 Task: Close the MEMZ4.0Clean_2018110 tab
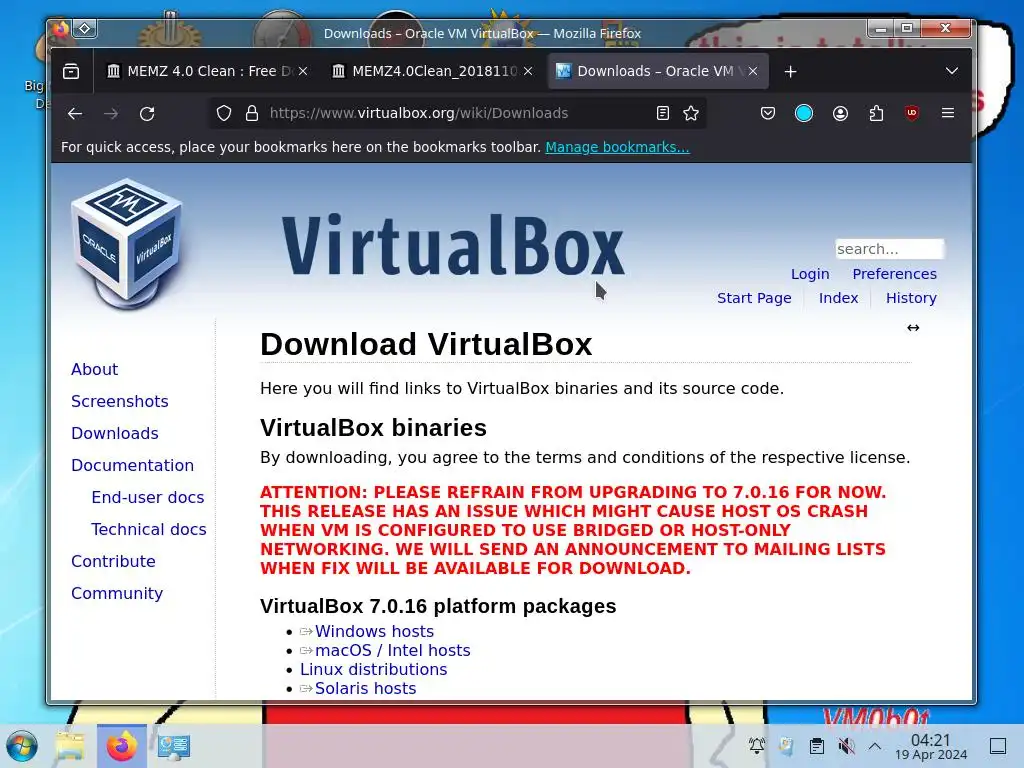pos(528,71)
